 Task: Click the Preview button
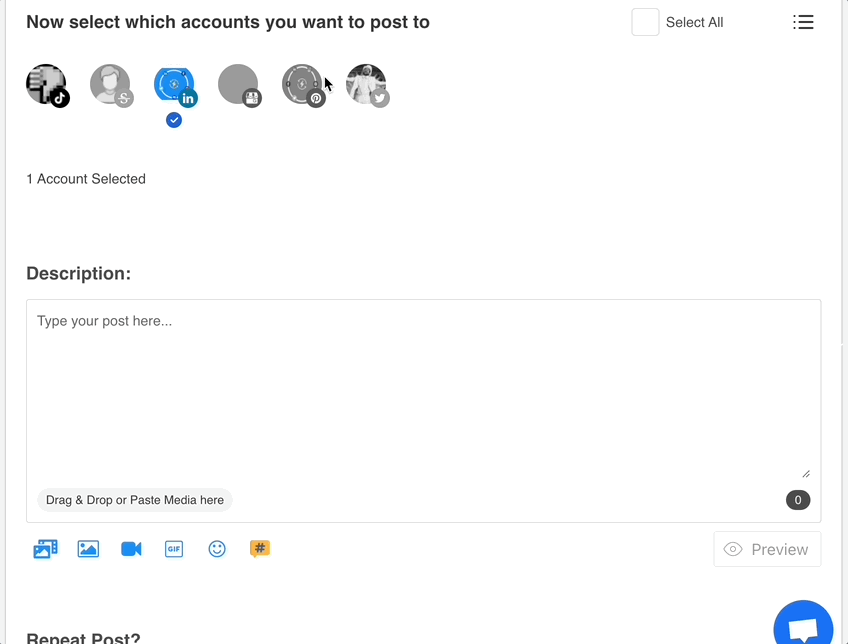pos(767,549)
